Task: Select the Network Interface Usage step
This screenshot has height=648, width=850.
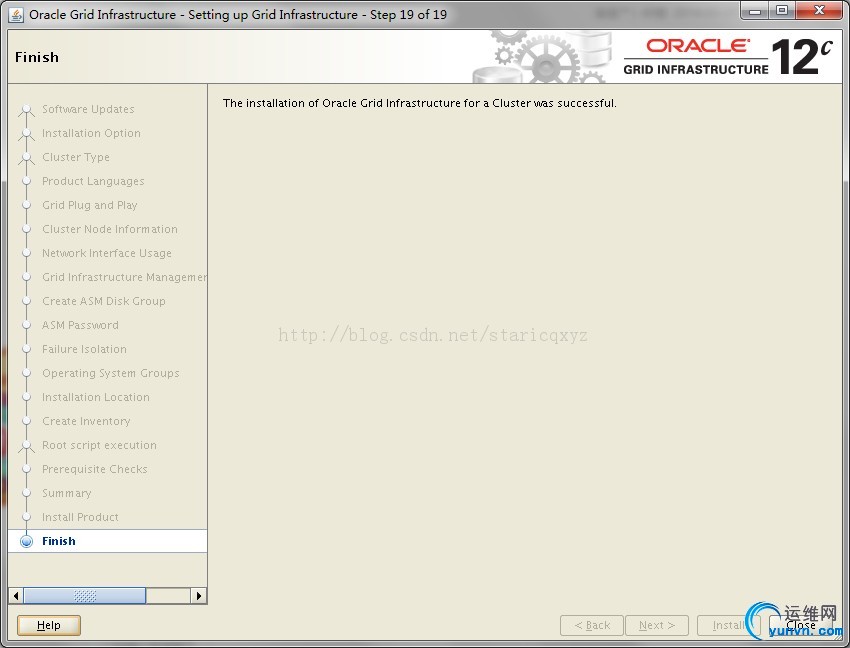Action: coord(107,253)
